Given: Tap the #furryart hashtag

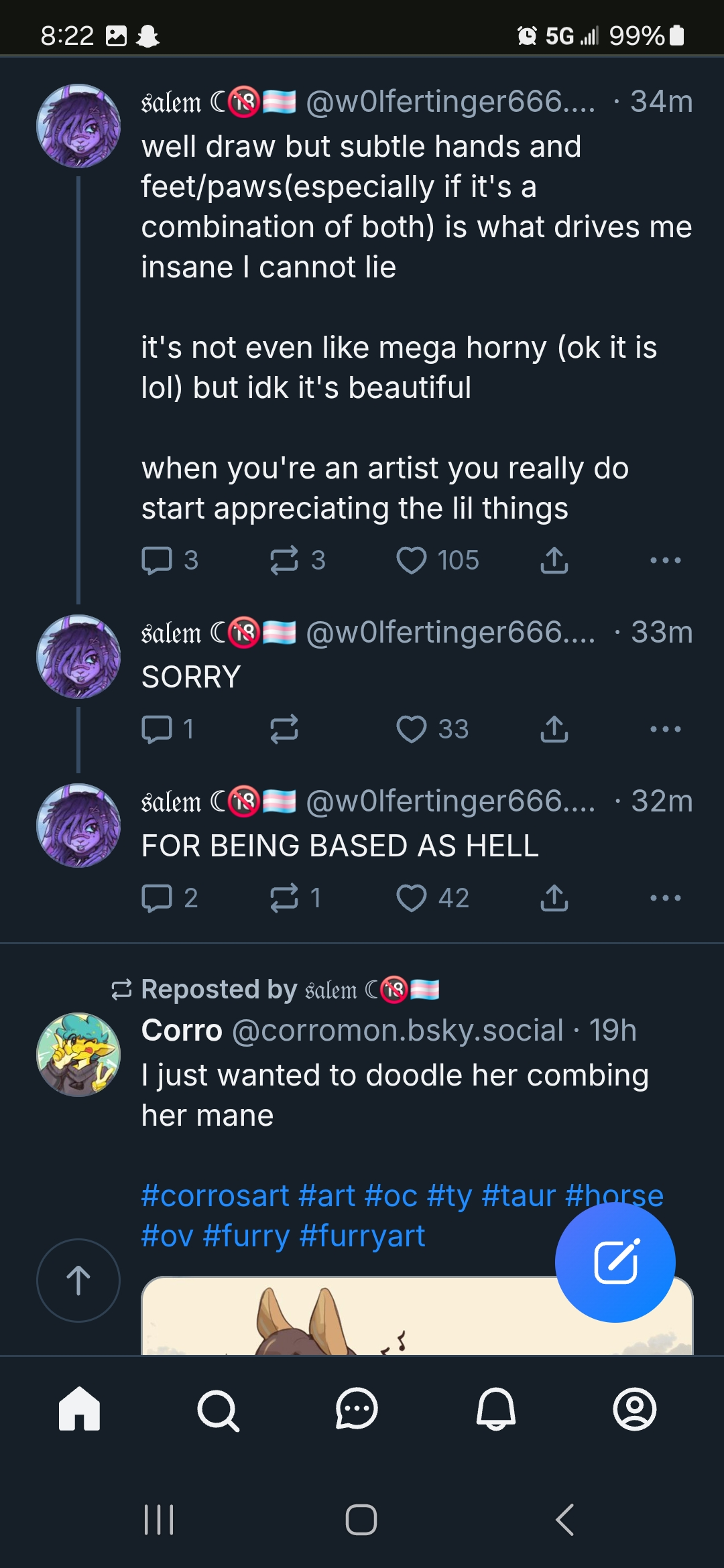Looking at the screenshot, I should click(363, 1236).
